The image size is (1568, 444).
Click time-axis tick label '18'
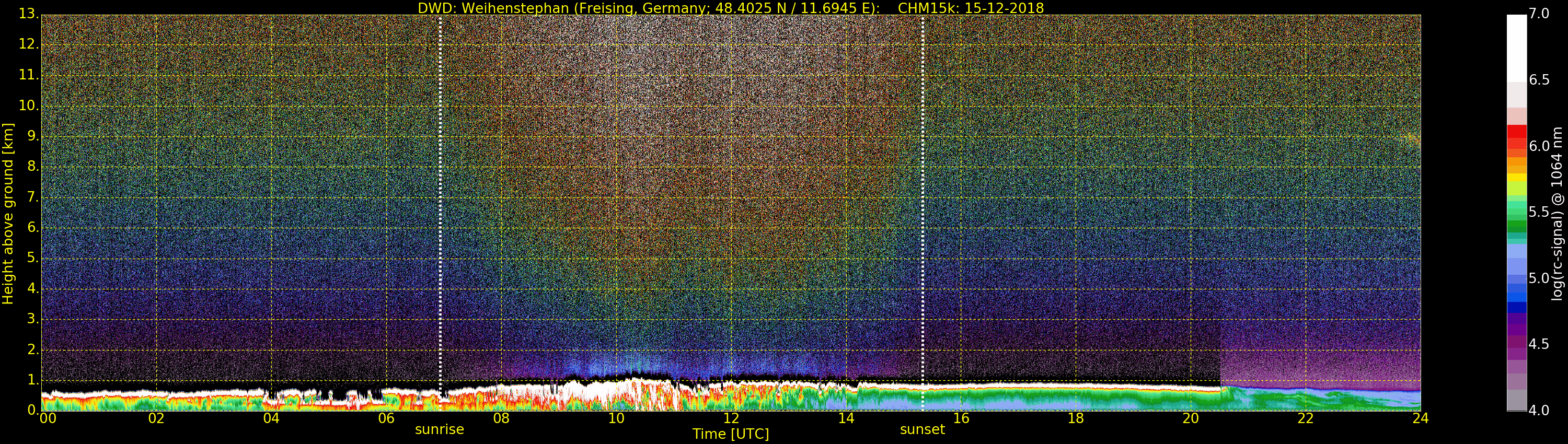pyautogui.click(x=1076, y=418)
